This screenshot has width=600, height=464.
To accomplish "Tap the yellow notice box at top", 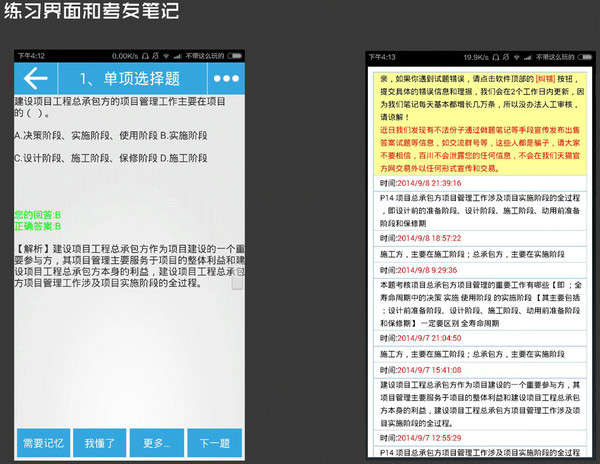I will (476, 120).
